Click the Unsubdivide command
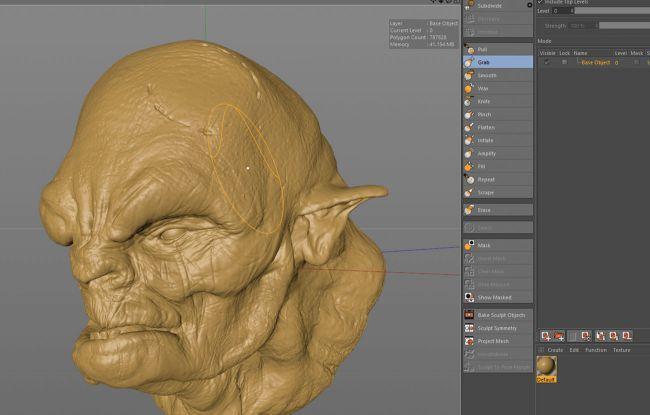The width and height of the screenshot is (650, 415). pos(497,354)
